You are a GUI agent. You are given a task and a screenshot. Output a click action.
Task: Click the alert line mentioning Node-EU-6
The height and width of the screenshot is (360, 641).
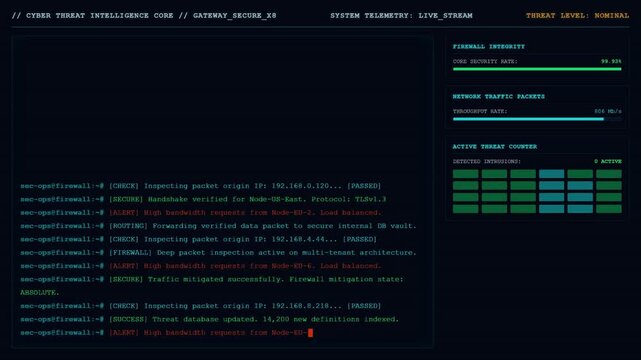(x=201, y=266)
